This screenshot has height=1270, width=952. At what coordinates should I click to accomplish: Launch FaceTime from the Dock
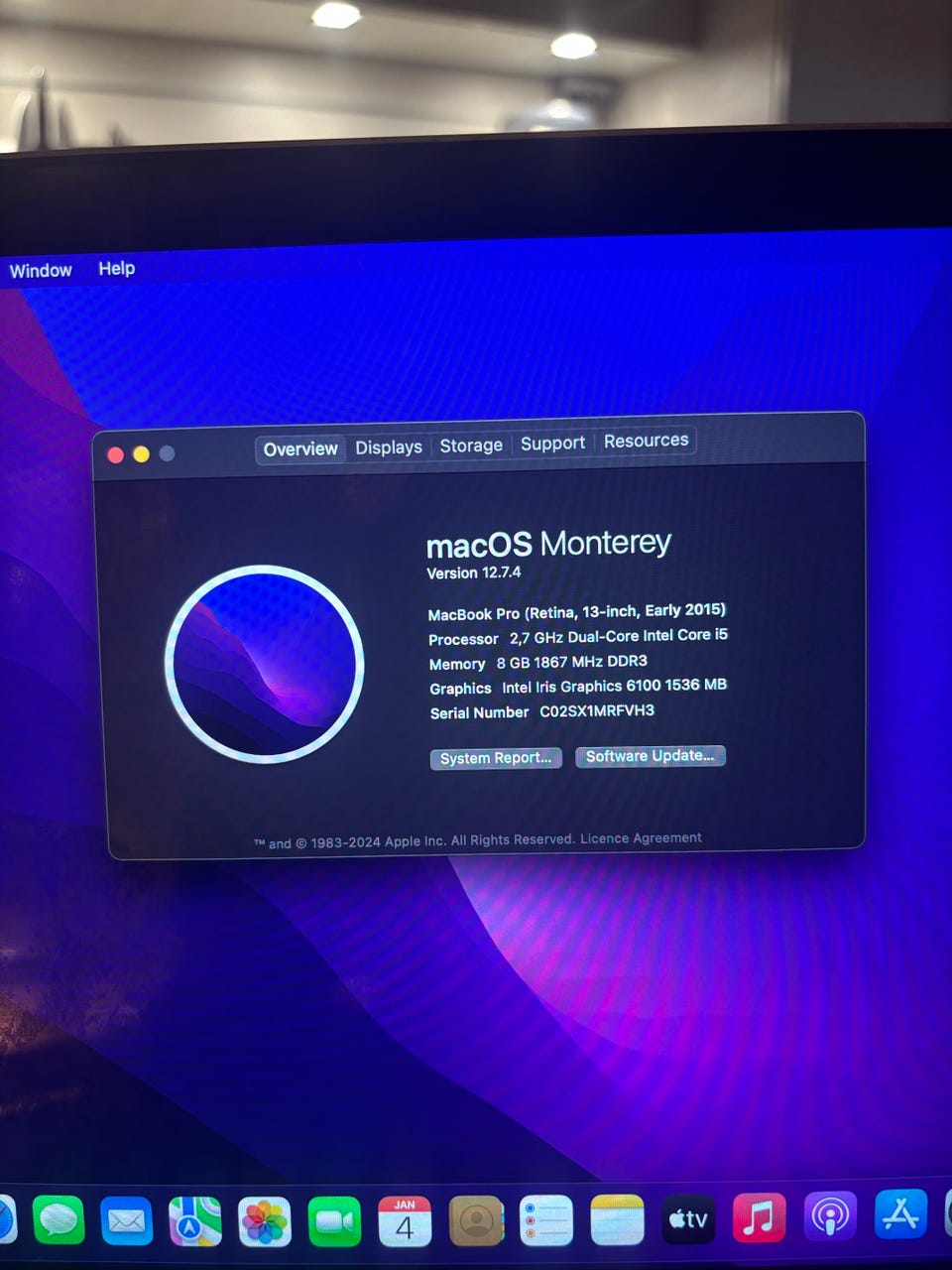pos(334,1220)
